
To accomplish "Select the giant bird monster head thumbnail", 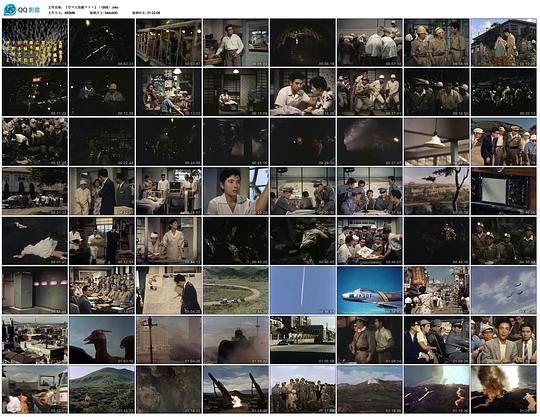I will pos(102,340).
